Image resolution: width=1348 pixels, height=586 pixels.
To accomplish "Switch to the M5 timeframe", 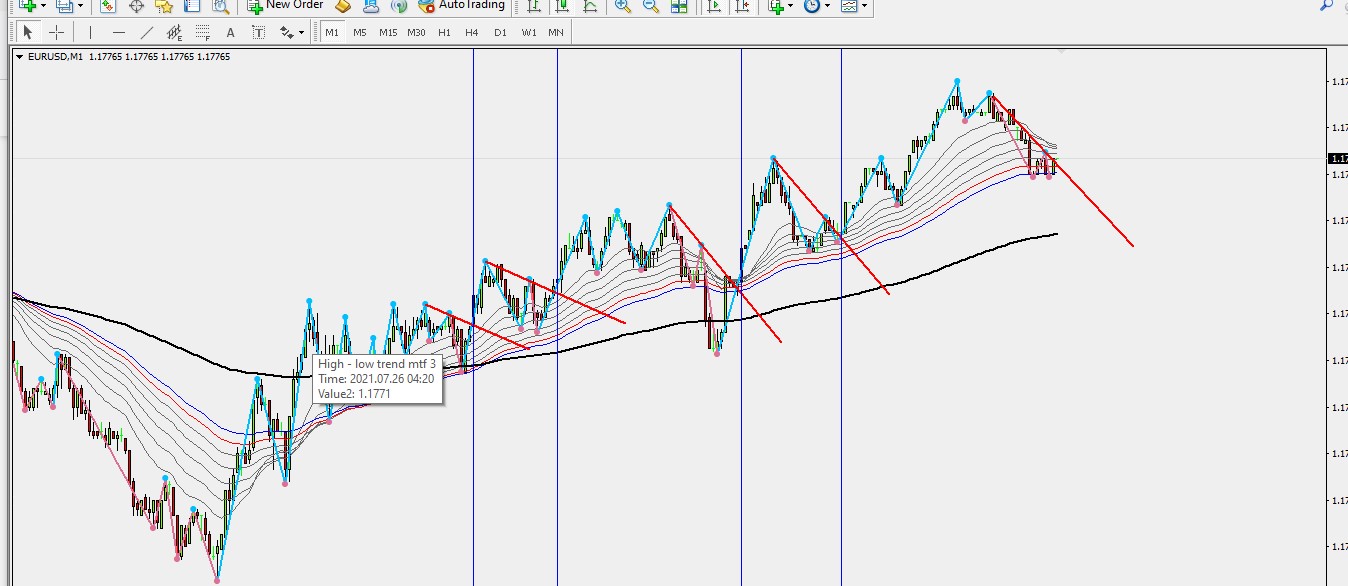I will (360, 32).
